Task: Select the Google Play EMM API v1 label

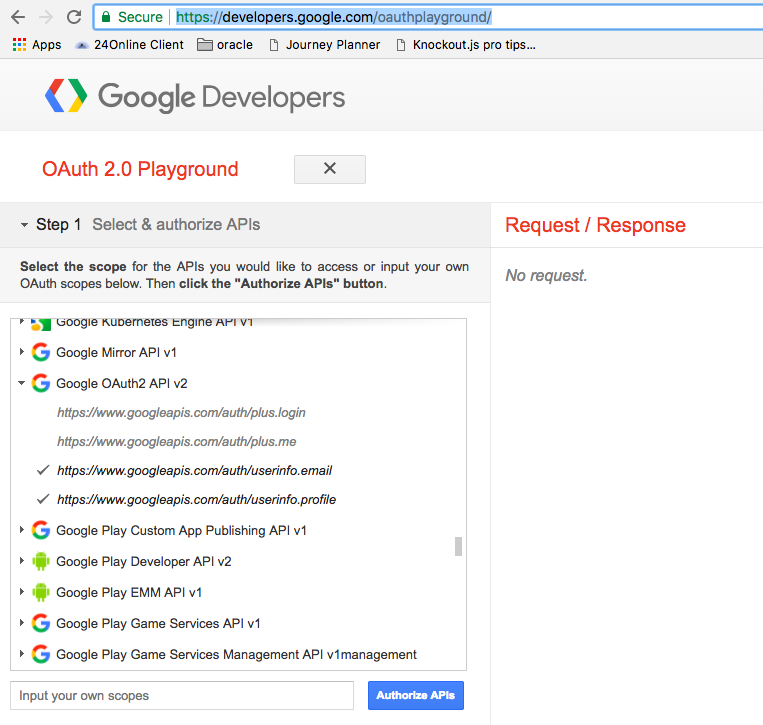Action: [129, 593]
